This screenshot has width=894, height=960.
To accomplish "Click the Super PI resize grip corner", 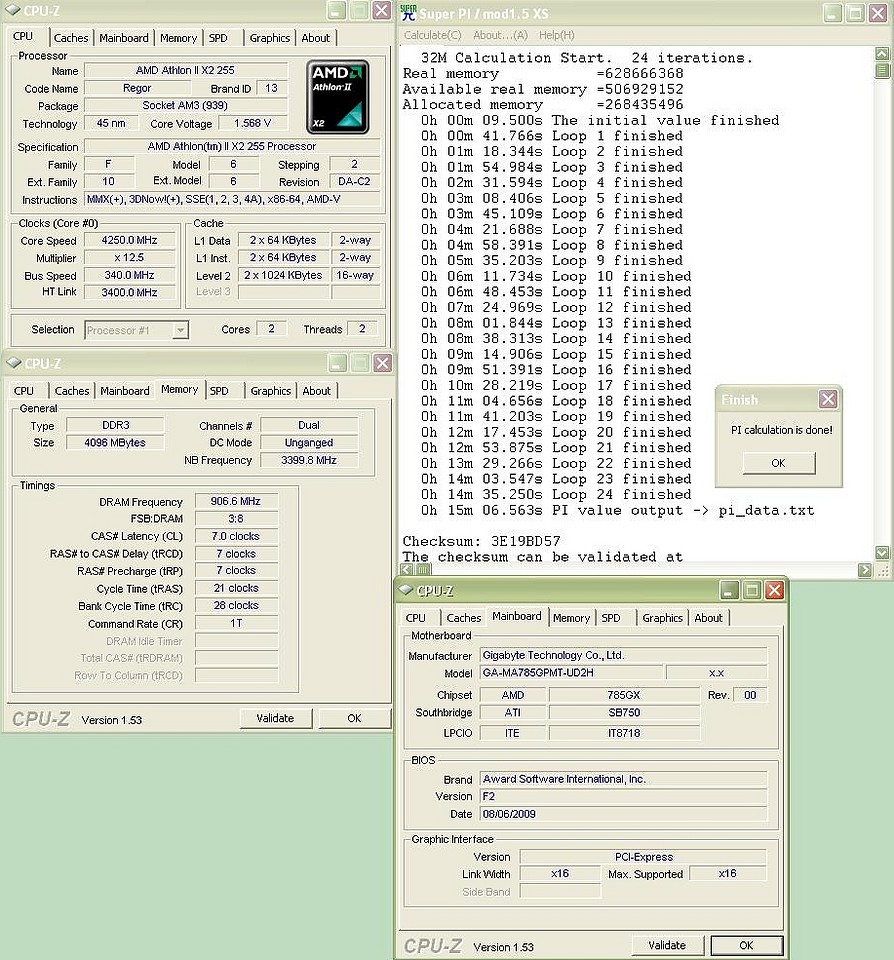I will point(883,571).
